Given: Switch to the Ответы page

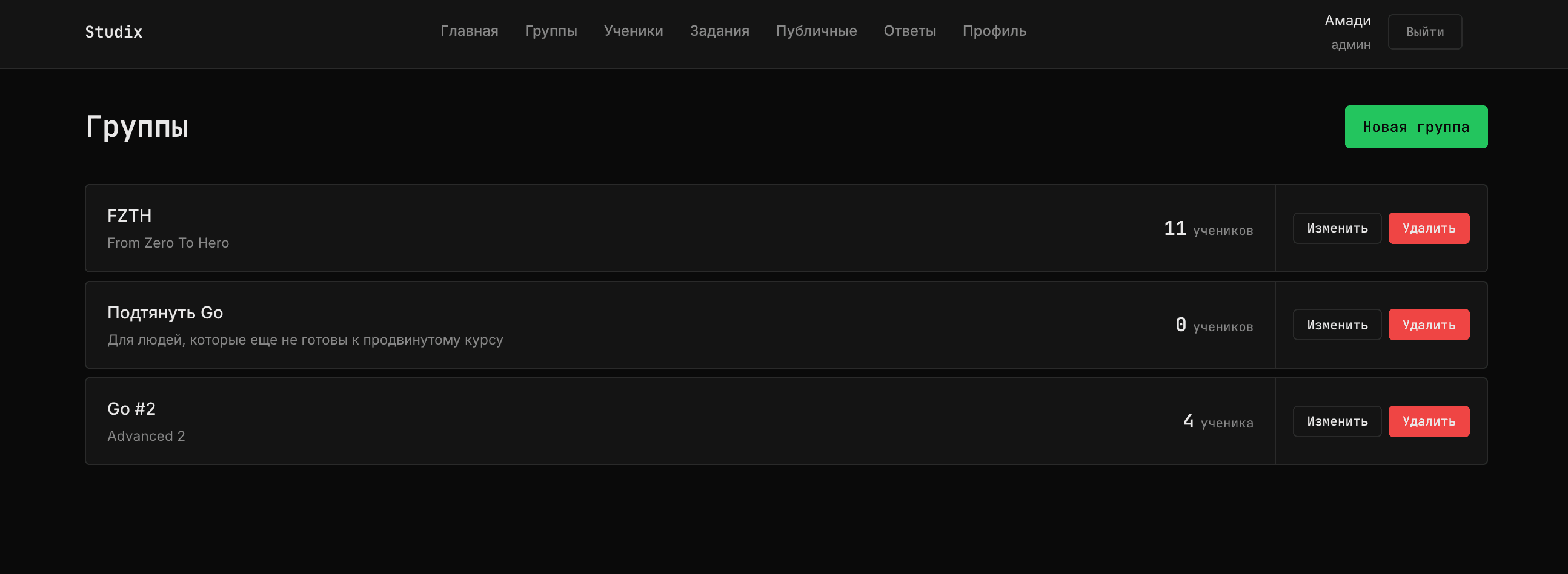Looking at the screenshot, I should 909,31.
